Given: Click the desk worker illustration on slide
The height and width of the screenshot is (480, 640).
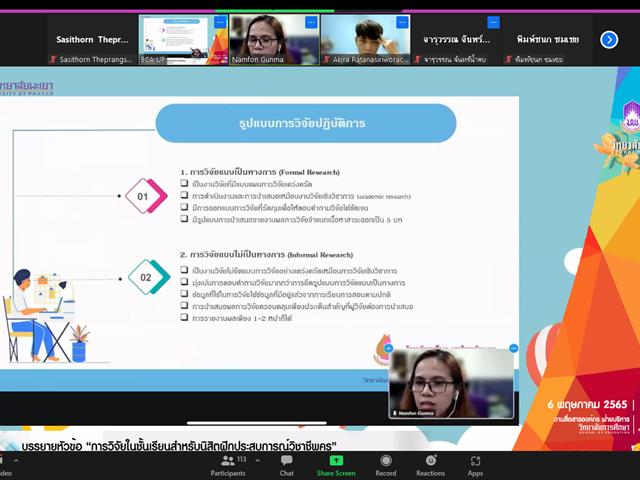Looking at the screenshot, I should click(x=46, y=316).
